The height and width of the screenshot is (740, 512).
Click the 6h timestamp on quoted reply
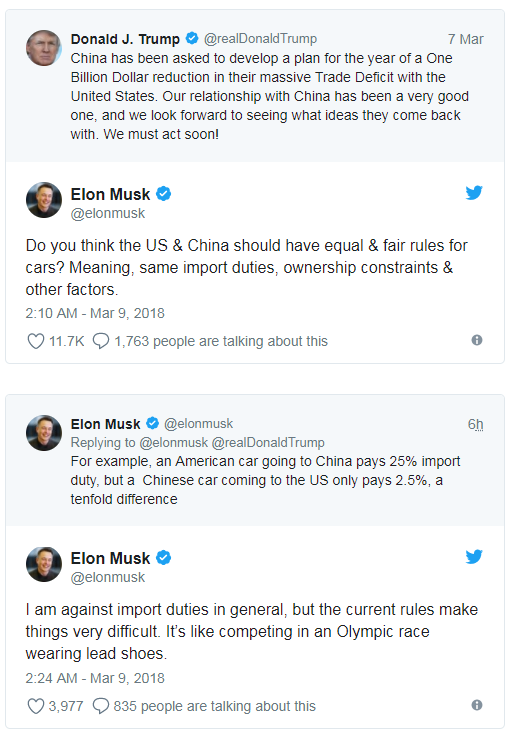pyautogui.click(x=476, y=424)
